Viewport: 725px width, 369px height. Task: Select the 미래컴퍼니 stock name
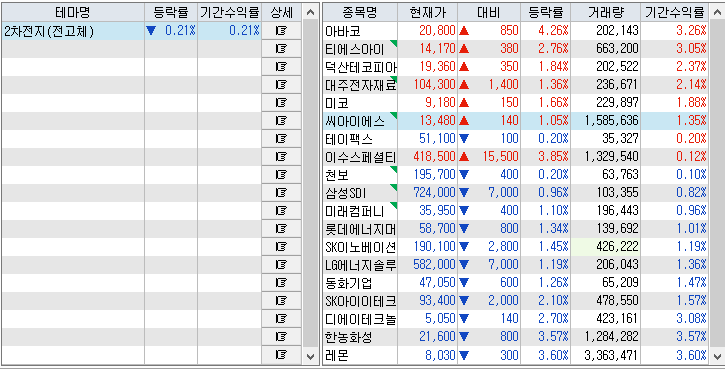pyautogui.click(x=355, y=211)
